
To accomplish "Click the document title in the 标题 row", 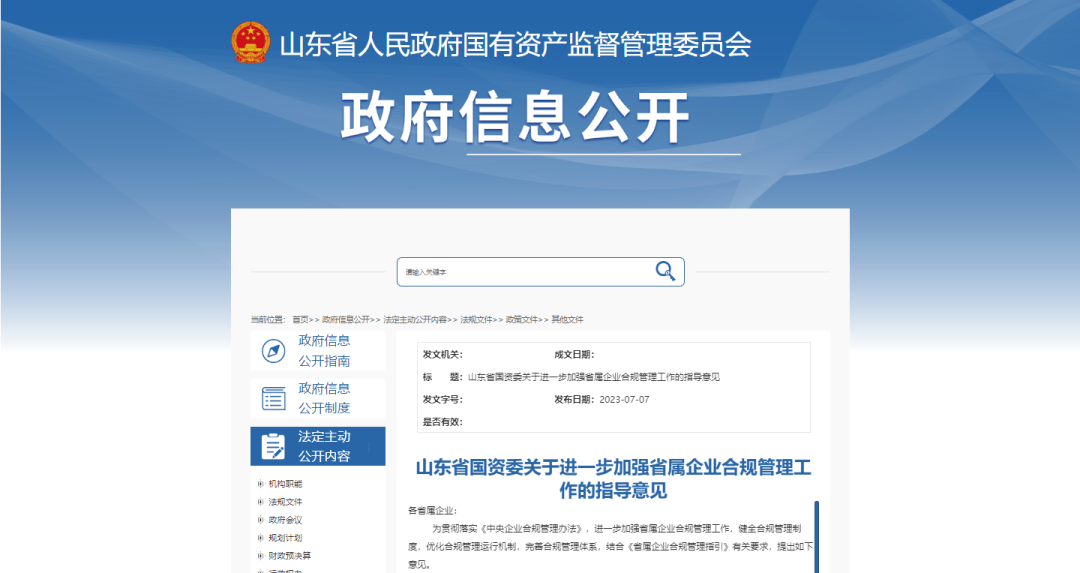I will tap(594, 377).
